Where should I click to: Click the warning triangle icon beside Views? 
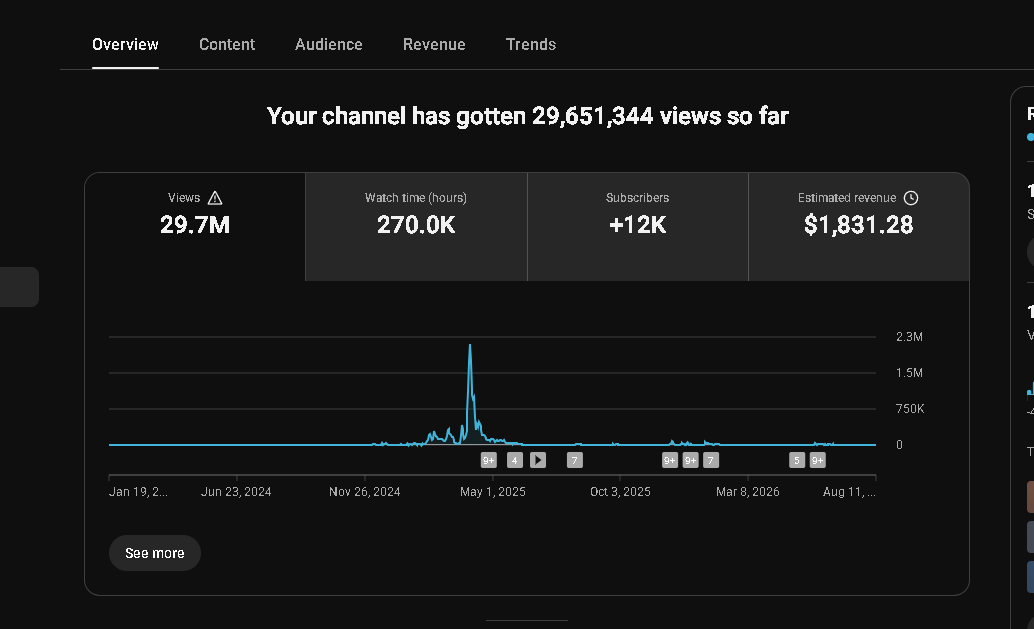click(215, 198)
